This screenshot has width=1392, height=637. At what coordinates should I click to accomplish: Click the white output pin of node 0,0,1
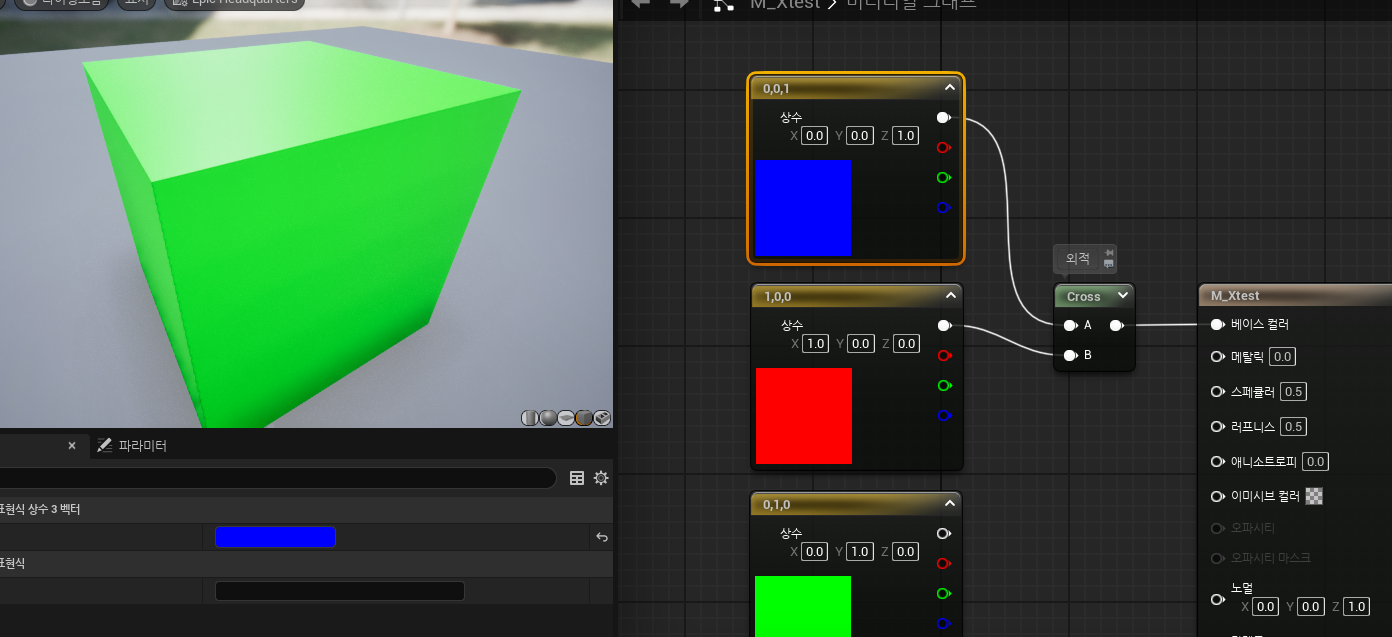tap(944, 118)
